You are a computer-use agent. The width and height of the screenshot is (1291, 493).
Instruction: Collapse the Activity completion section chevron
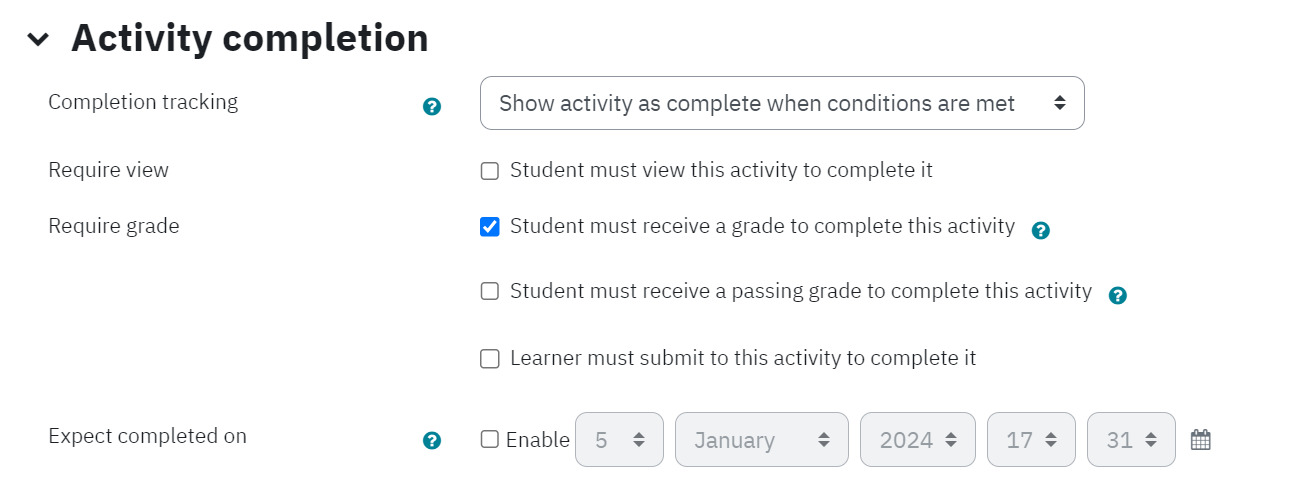click(x=38, y=40)
